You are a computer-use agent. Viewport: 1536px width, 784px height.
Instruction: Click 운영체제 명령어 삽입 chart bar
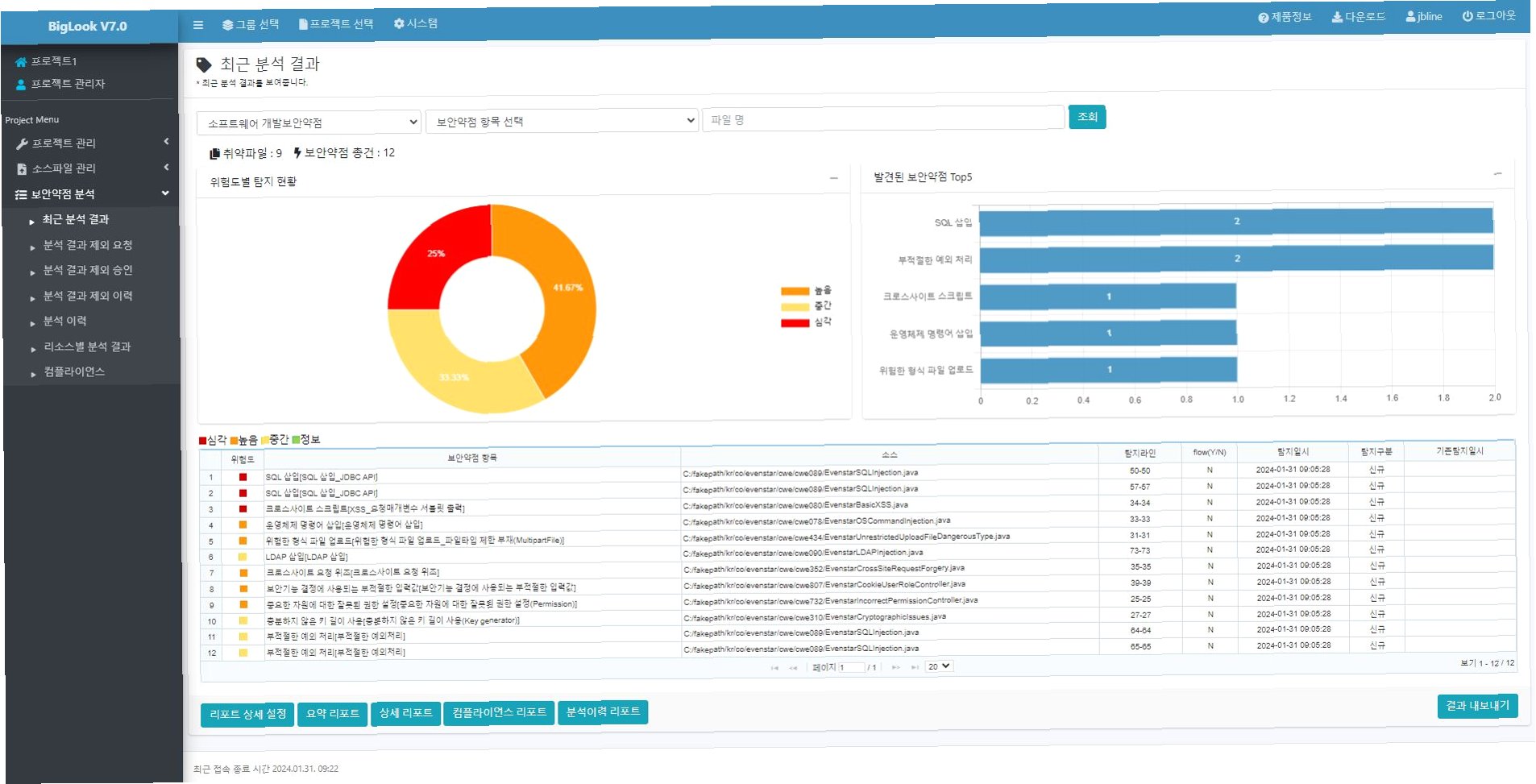pyautogui.click(x=1108, y=333)
